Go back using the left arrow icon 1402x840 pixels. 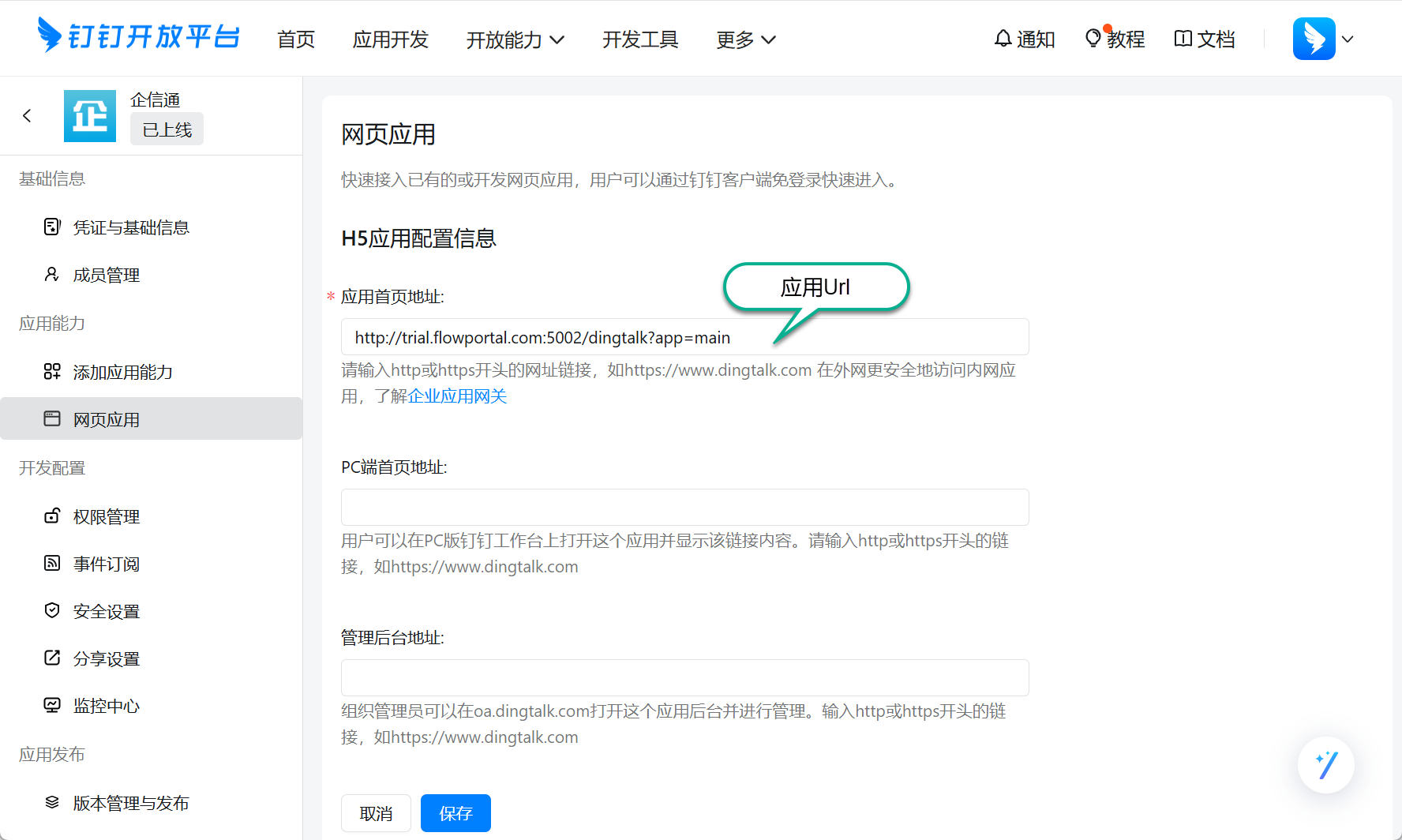[x=27, y=116]
